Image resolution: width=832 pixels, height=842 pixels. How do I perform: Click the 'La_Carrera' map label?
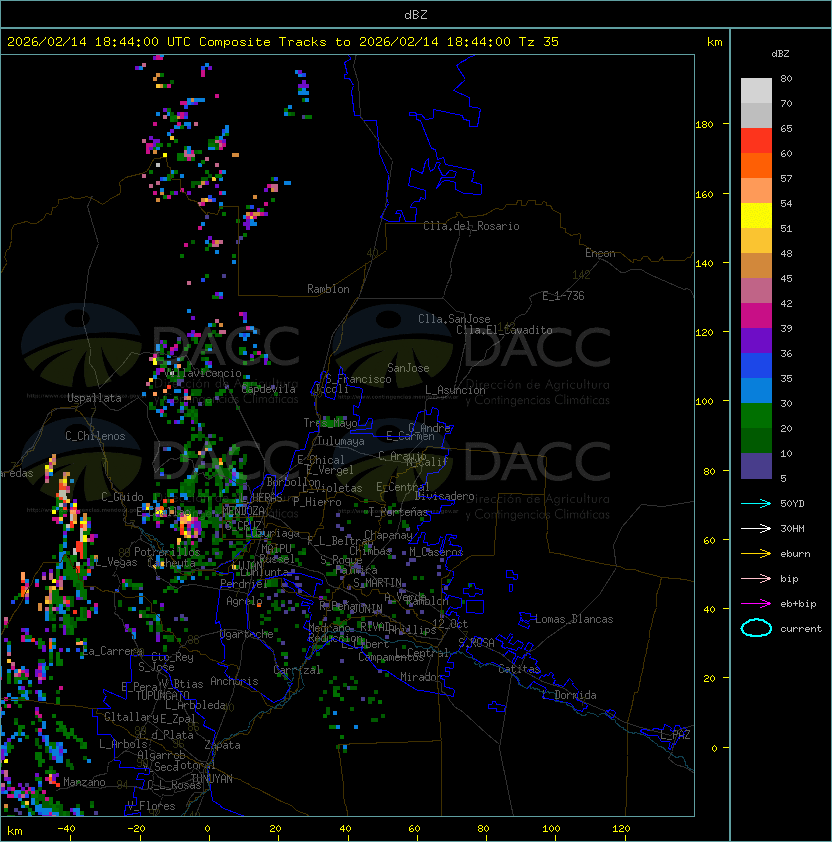pos(113,651)
